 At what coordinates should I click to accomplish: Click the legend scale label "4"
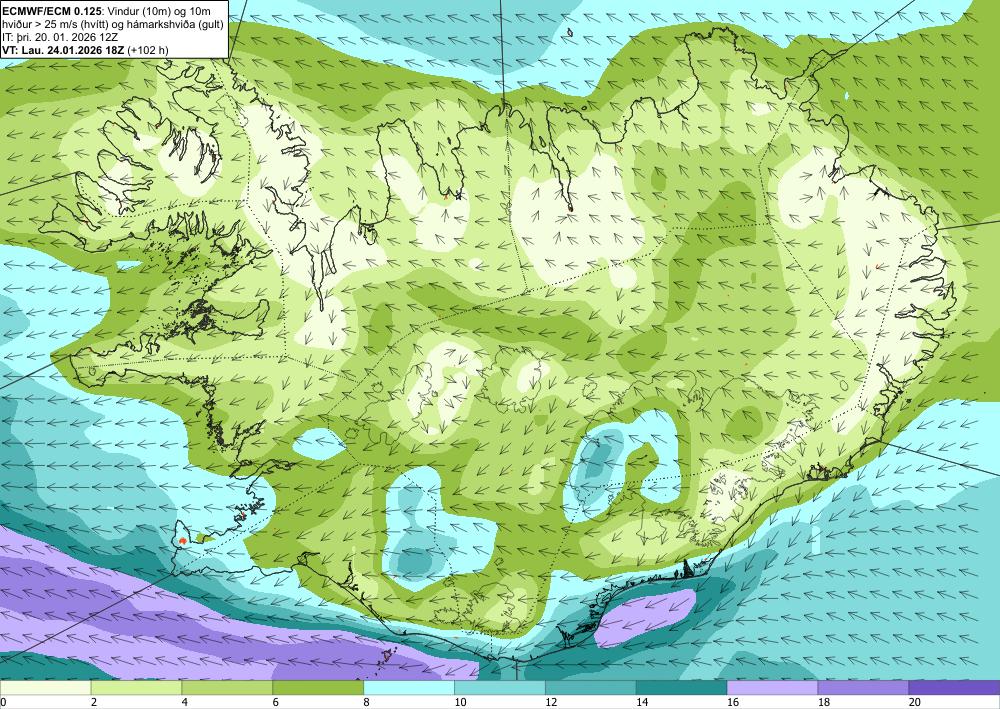pyautogui.click(x=185, y=703)
